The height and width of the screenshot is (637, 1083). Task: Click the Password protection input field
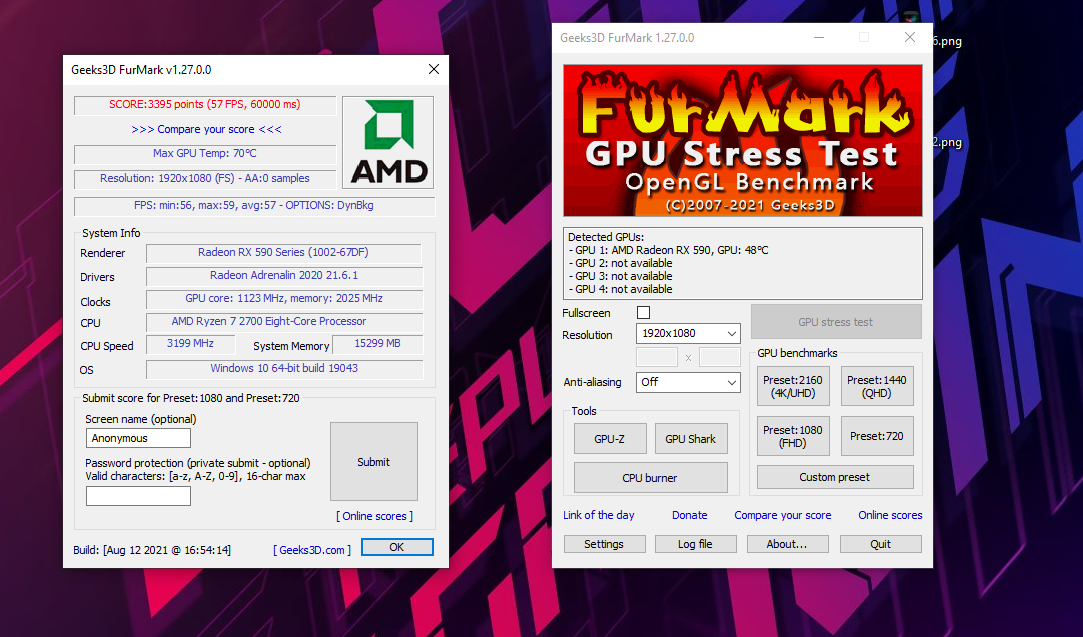click(x=138, y=496)
